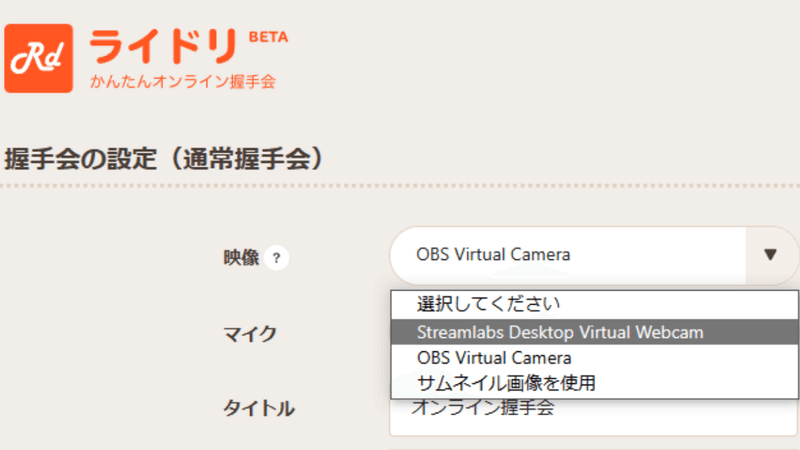Click the orange Rd logo icon
The image size is (800, 450).
click(38, 58)
